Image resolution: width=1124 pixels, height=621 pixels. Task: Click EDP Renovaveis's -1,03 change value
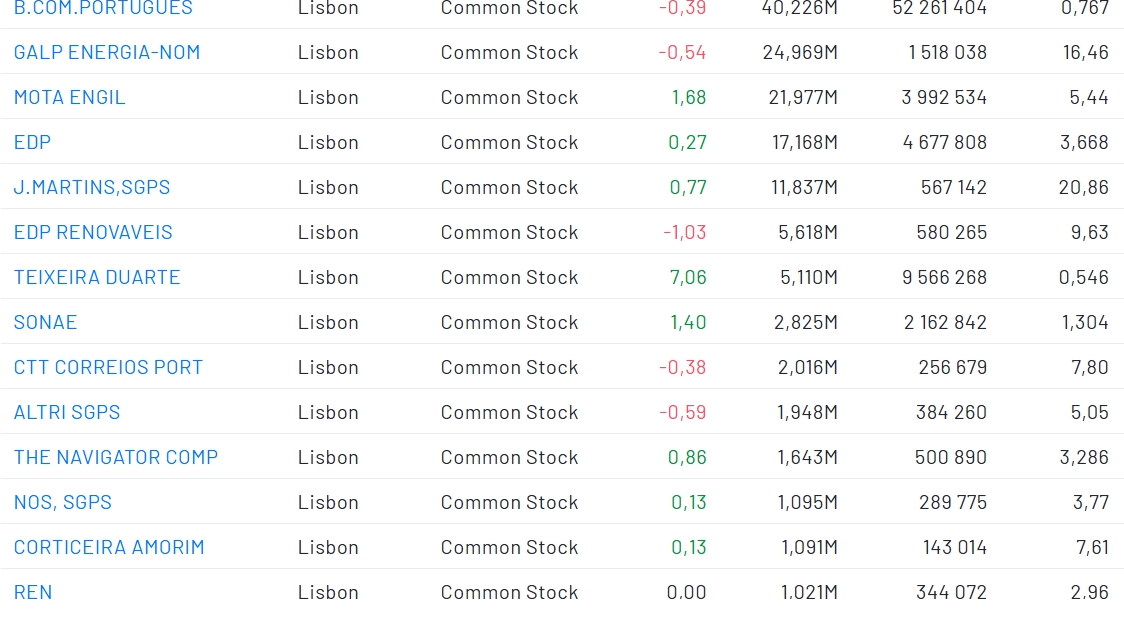point(684,232)
